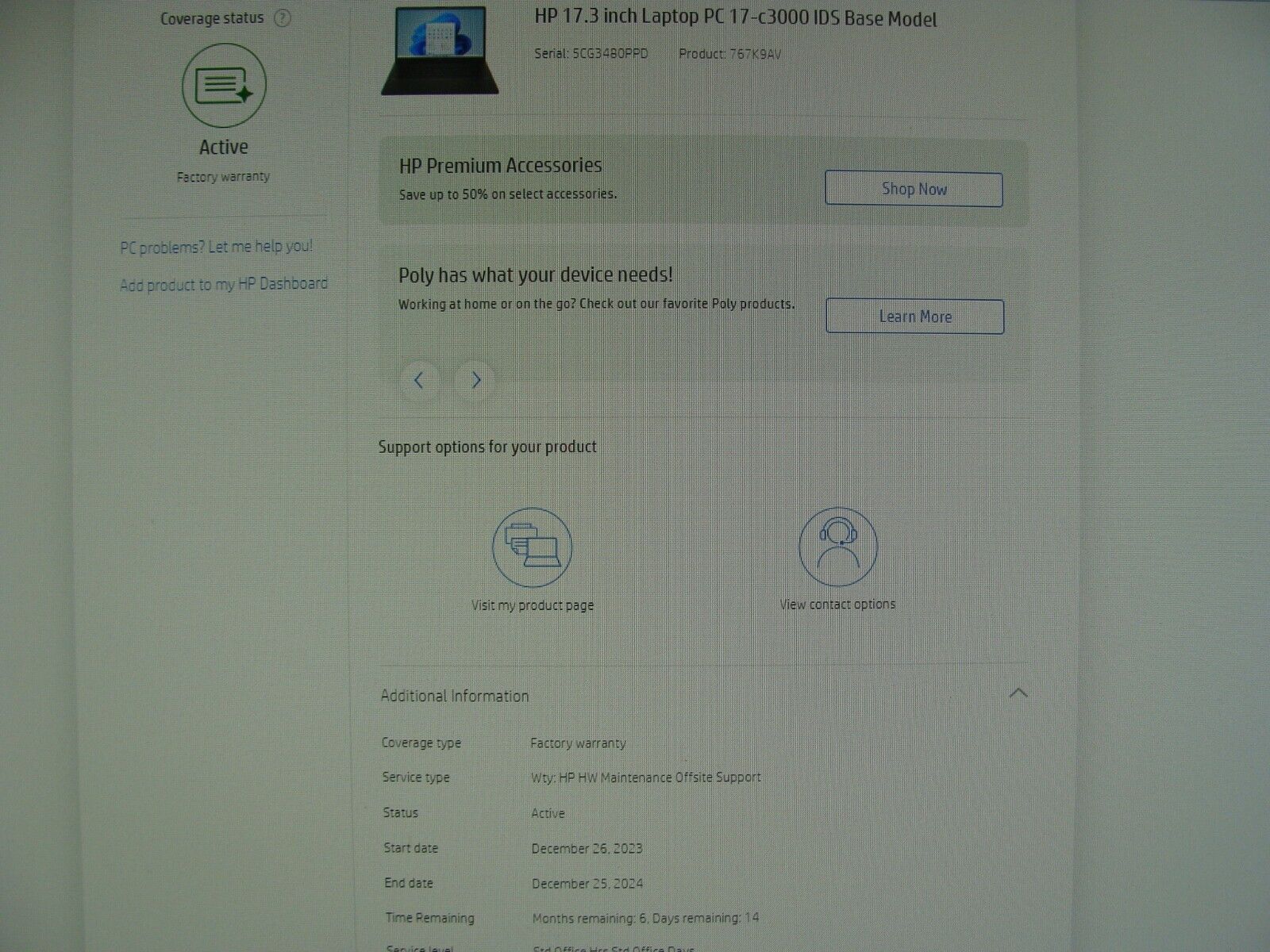The height and width of the screenshot is (952, 1270).
Task: Click the HP laptop product thumbnail image
Action: click(x=440, y=50)
